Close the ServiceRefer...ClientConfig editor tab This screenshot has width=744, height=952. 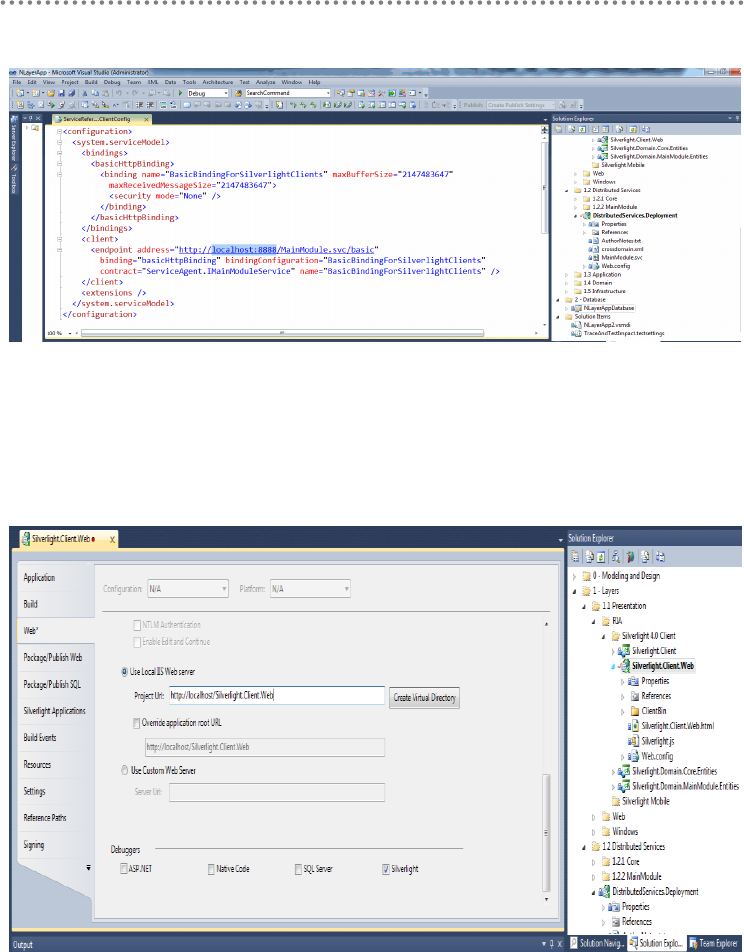coord(146,120)
